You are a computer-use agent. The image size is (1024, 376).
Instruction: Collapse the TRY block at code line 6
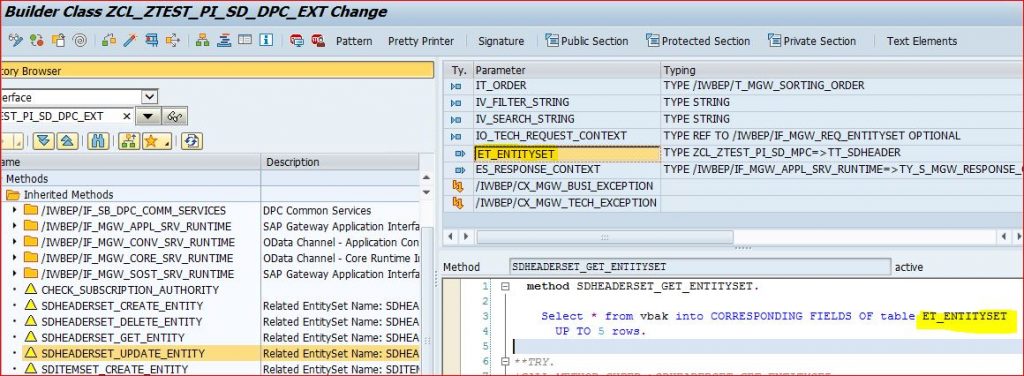click(x=505, y=361)
